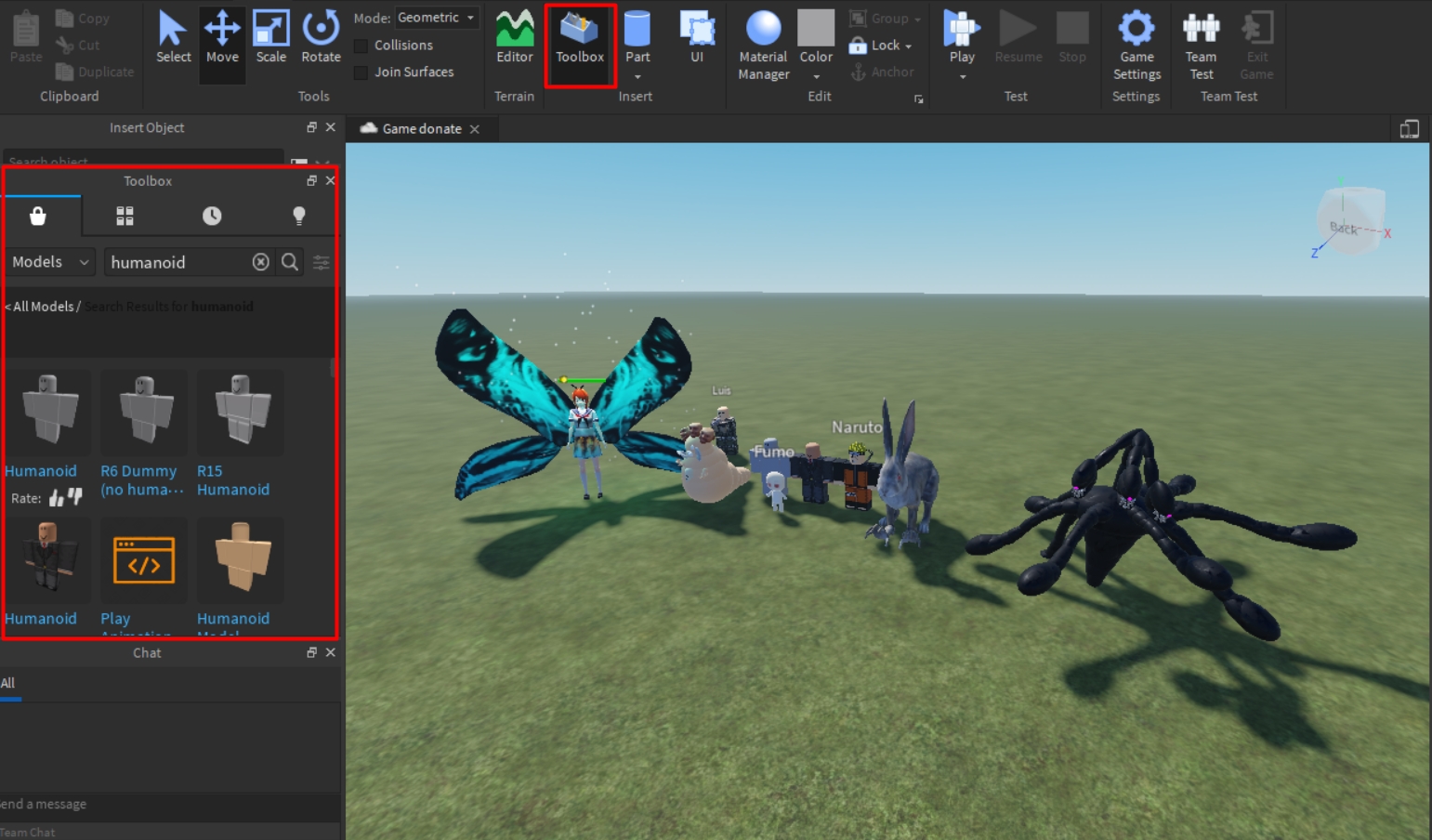The image size is (1432, 840).
Task: Select Play Animation script thumbnail
Action: [x=143, y=560]
